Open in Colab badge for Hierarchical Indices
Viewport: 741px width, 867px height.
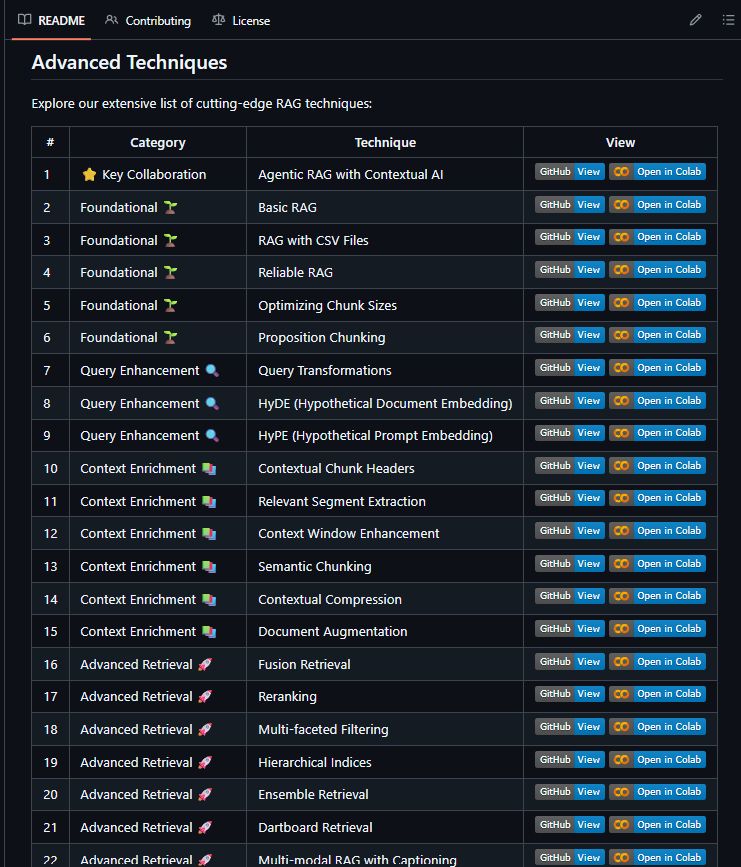click(x=657, y=760)
